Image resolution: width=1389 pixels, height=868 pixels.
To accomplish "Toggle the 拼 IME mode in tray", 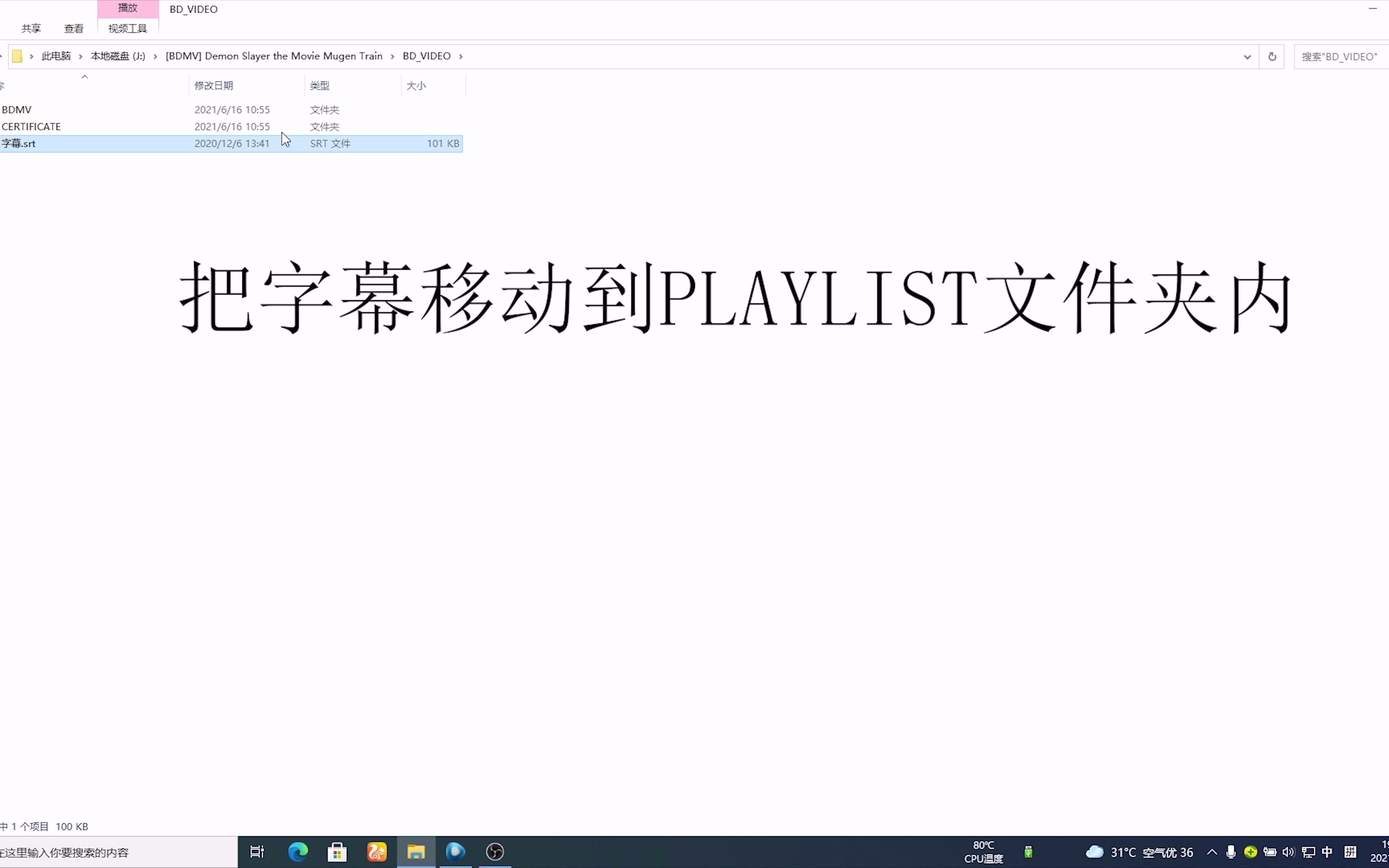I will click(x=1351, y=852).
